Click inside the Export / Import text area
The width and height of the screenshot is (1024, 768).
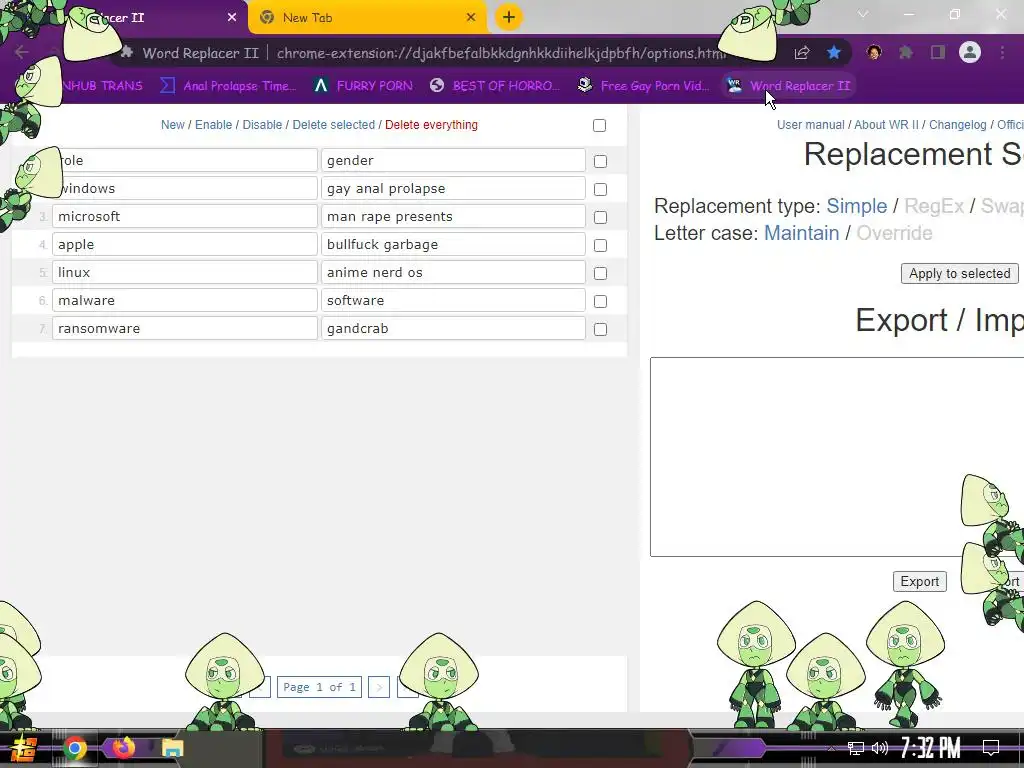[x=836, y=457]
